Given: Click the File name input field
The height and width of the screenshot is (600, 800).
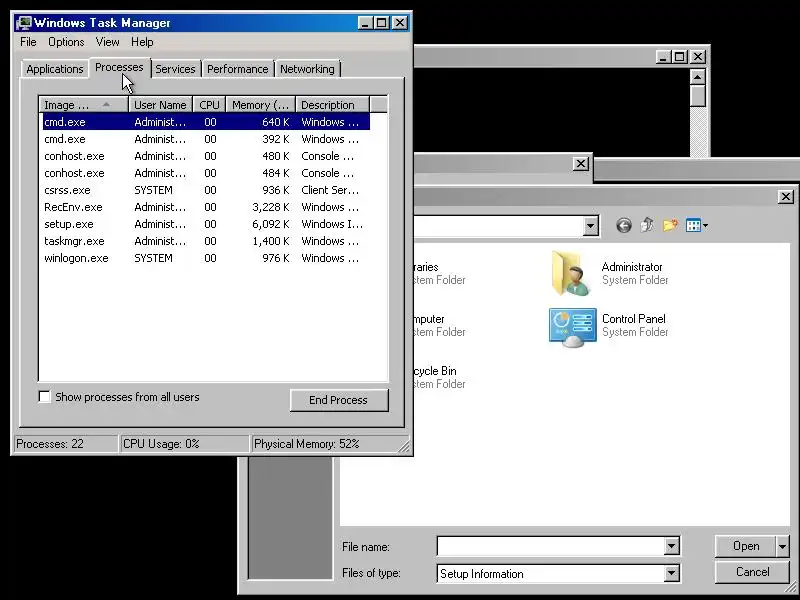Looking at the screenshot, I should [x=551, y=546].
